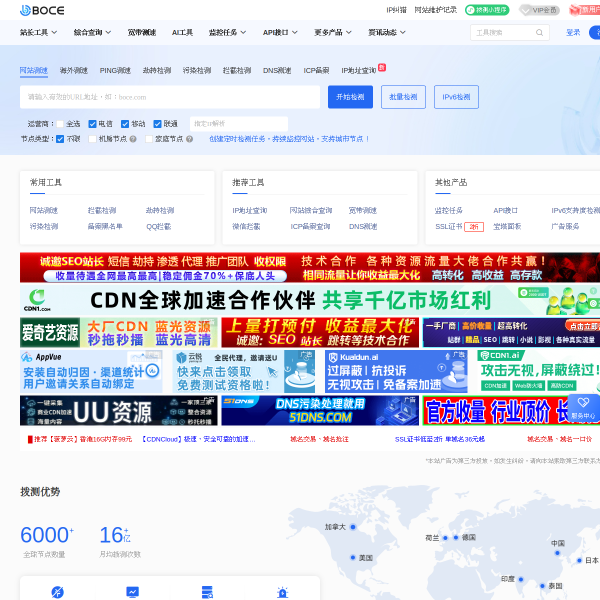Expand the 综合查询 dropdown menu
600x600 pixels.
click(92, 33)
